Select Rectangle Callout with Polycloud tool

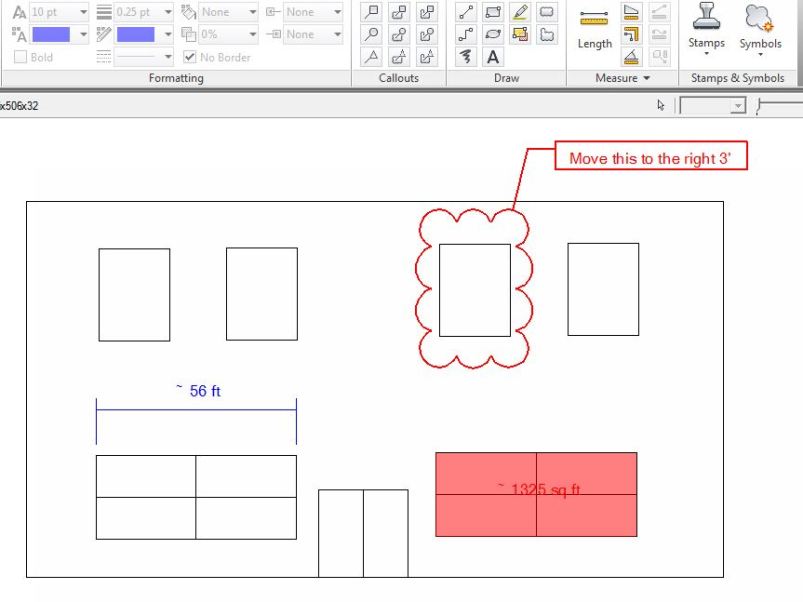coord(426,12)
